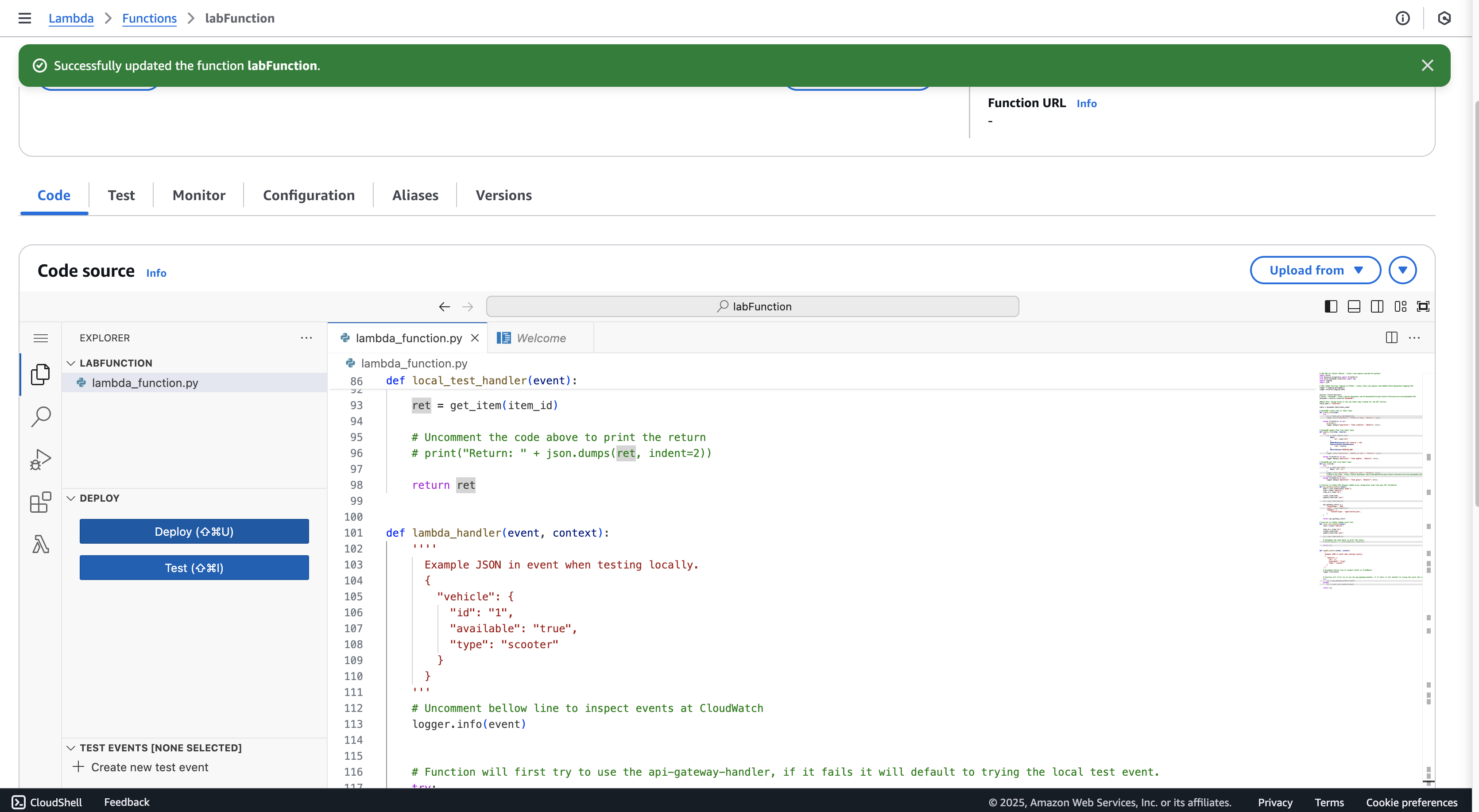Open the Search icon in activity bar
The height and width of the screenshot is (812, 1479).
[40, 417]
